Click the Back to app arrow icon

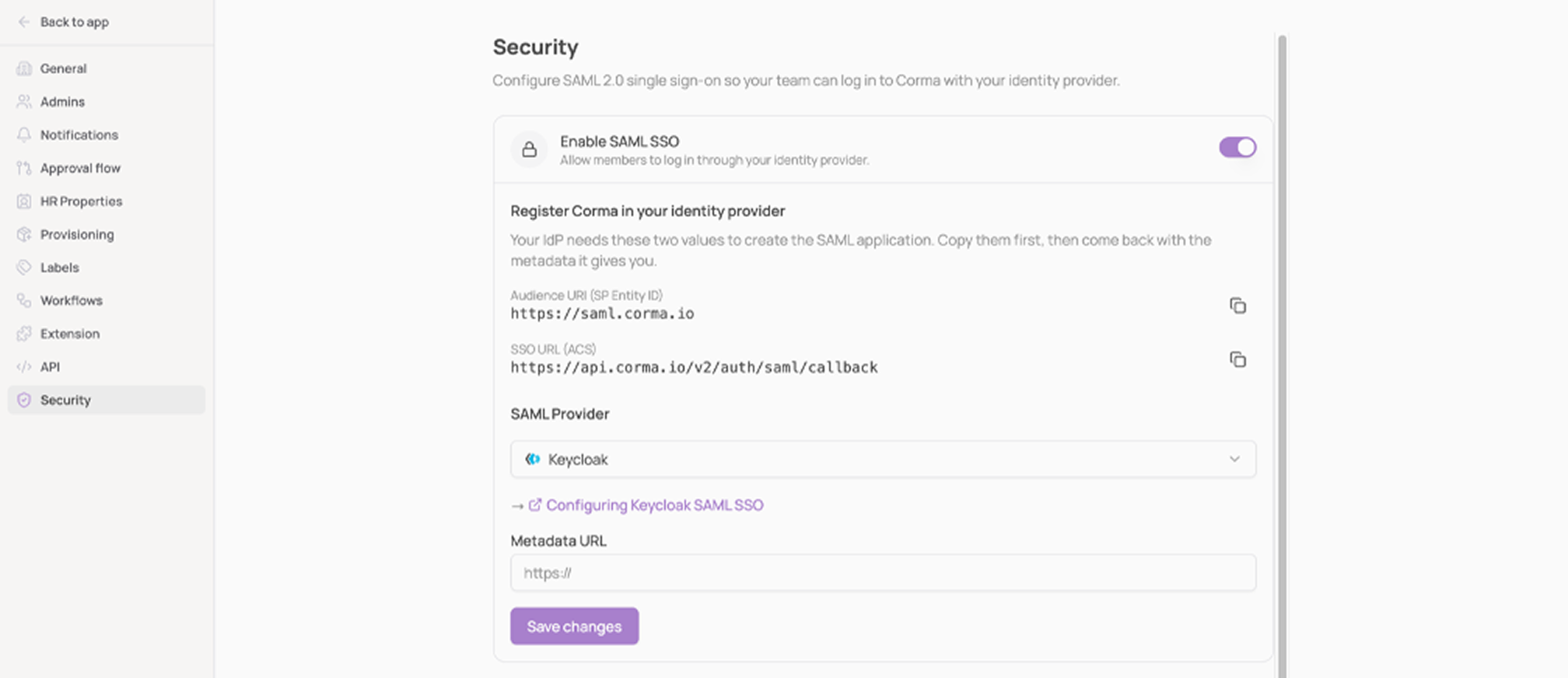pos(24,22)
